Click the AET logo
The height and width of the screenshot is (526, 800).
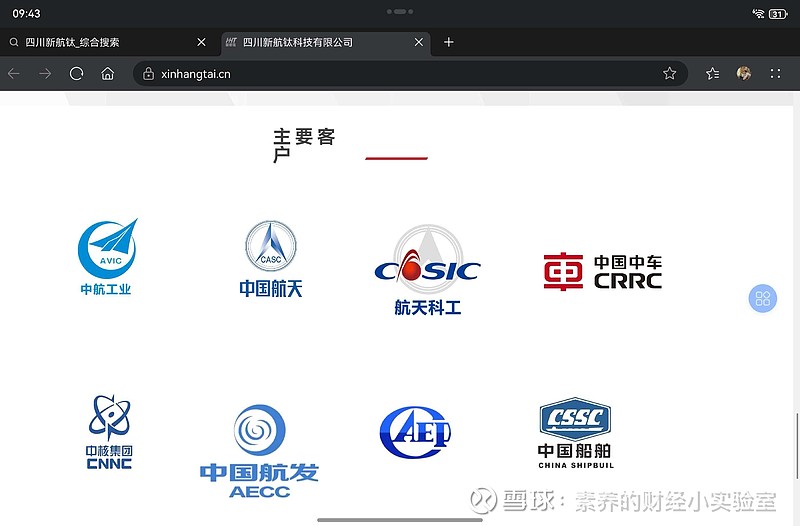point(415,433)
